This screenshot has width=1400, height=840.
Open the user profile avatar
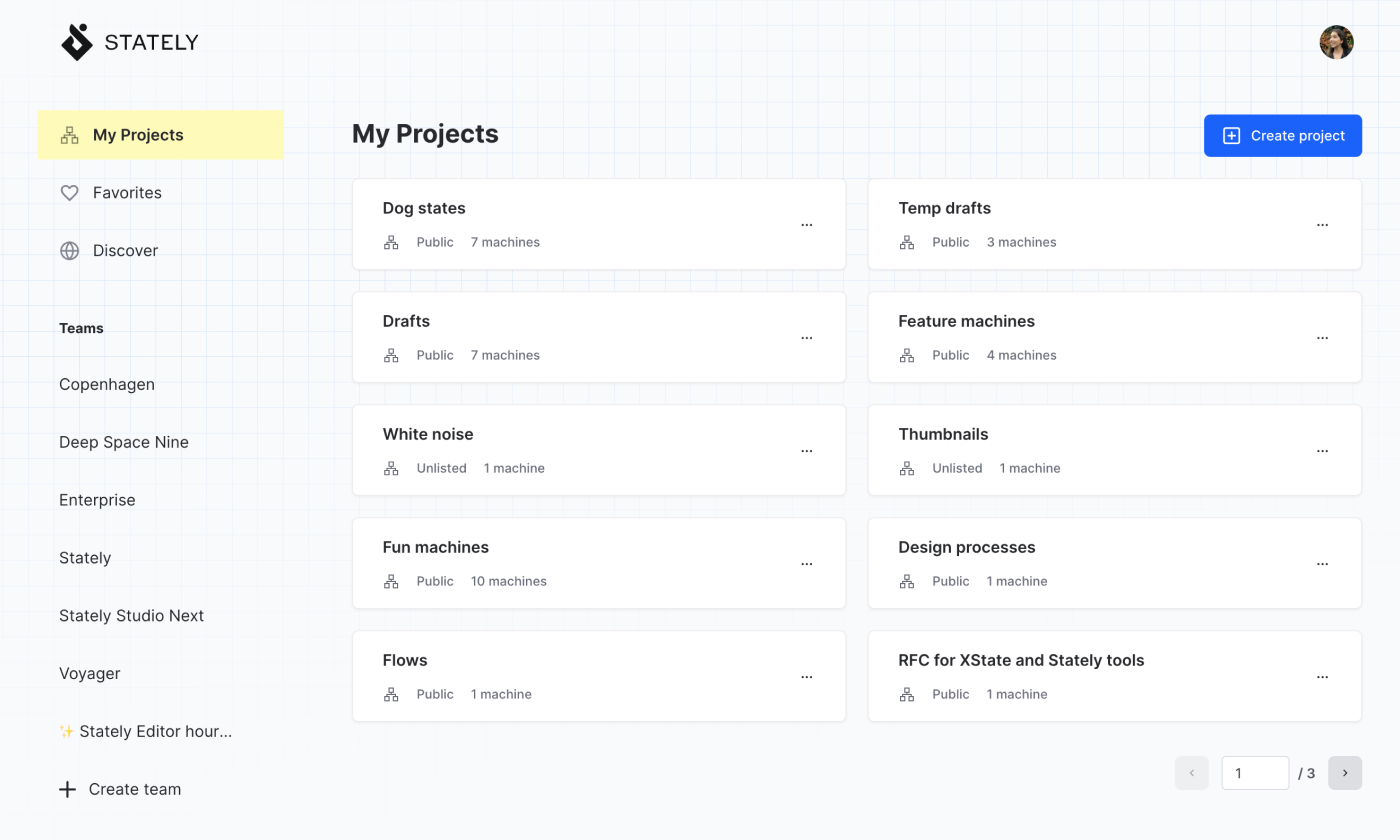[x=1336, y=42]
